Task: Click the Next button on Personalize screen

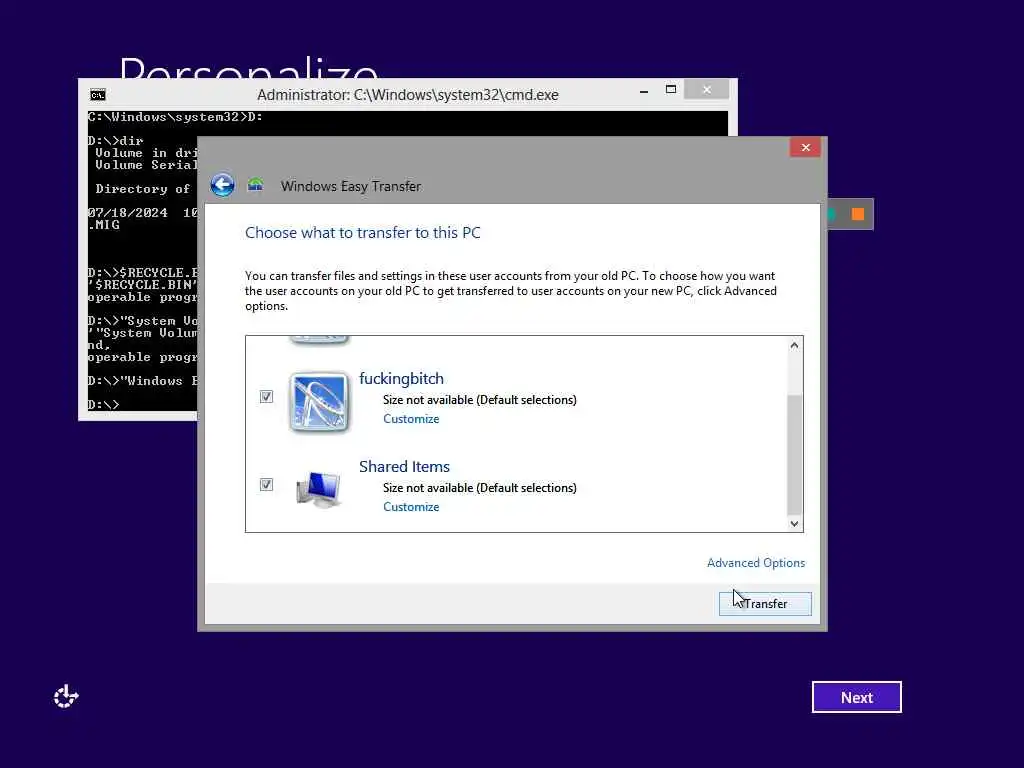Action: 856,697
